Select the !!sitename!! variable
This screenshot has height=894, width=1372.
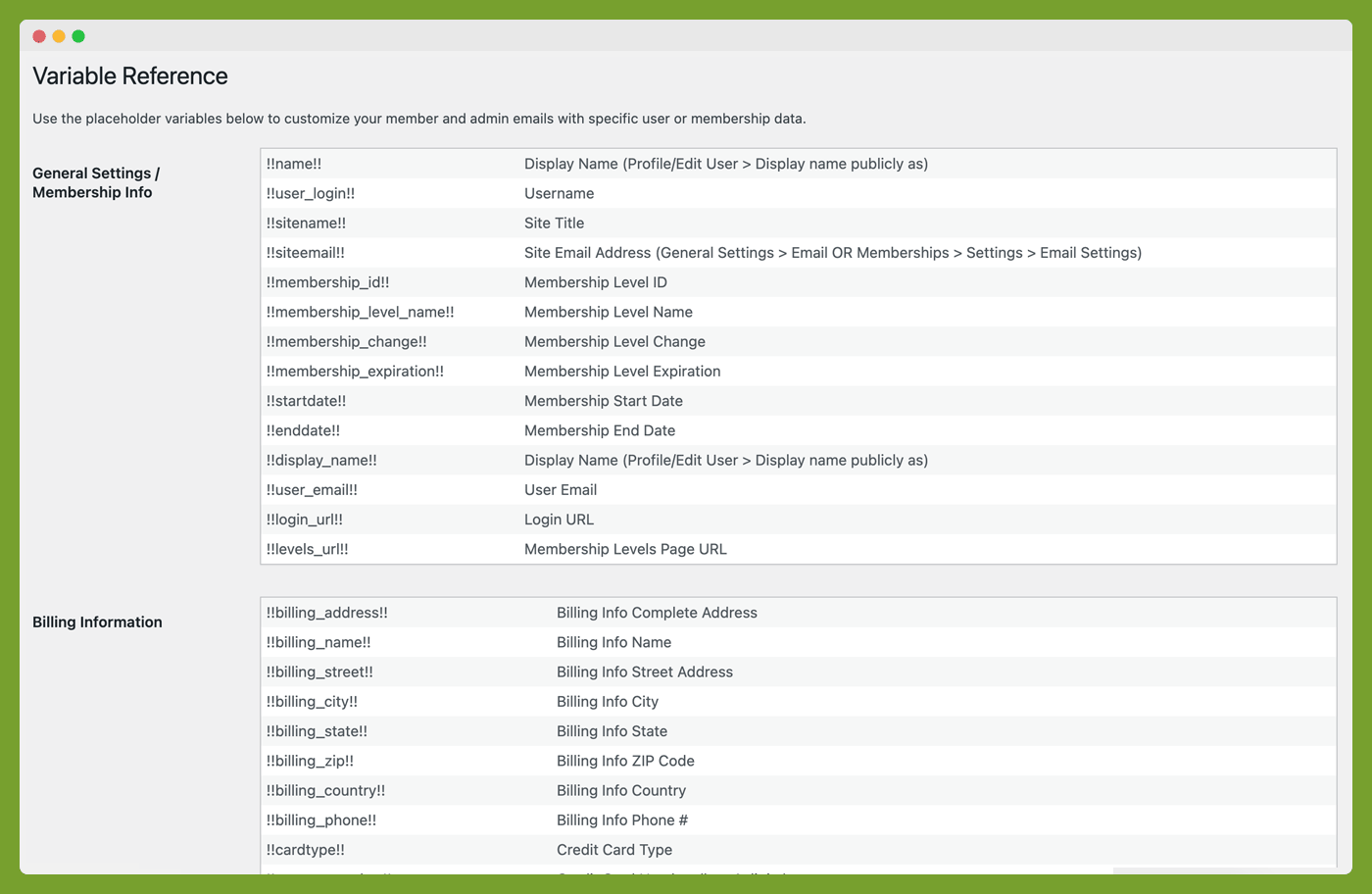[x=306, y=223]
